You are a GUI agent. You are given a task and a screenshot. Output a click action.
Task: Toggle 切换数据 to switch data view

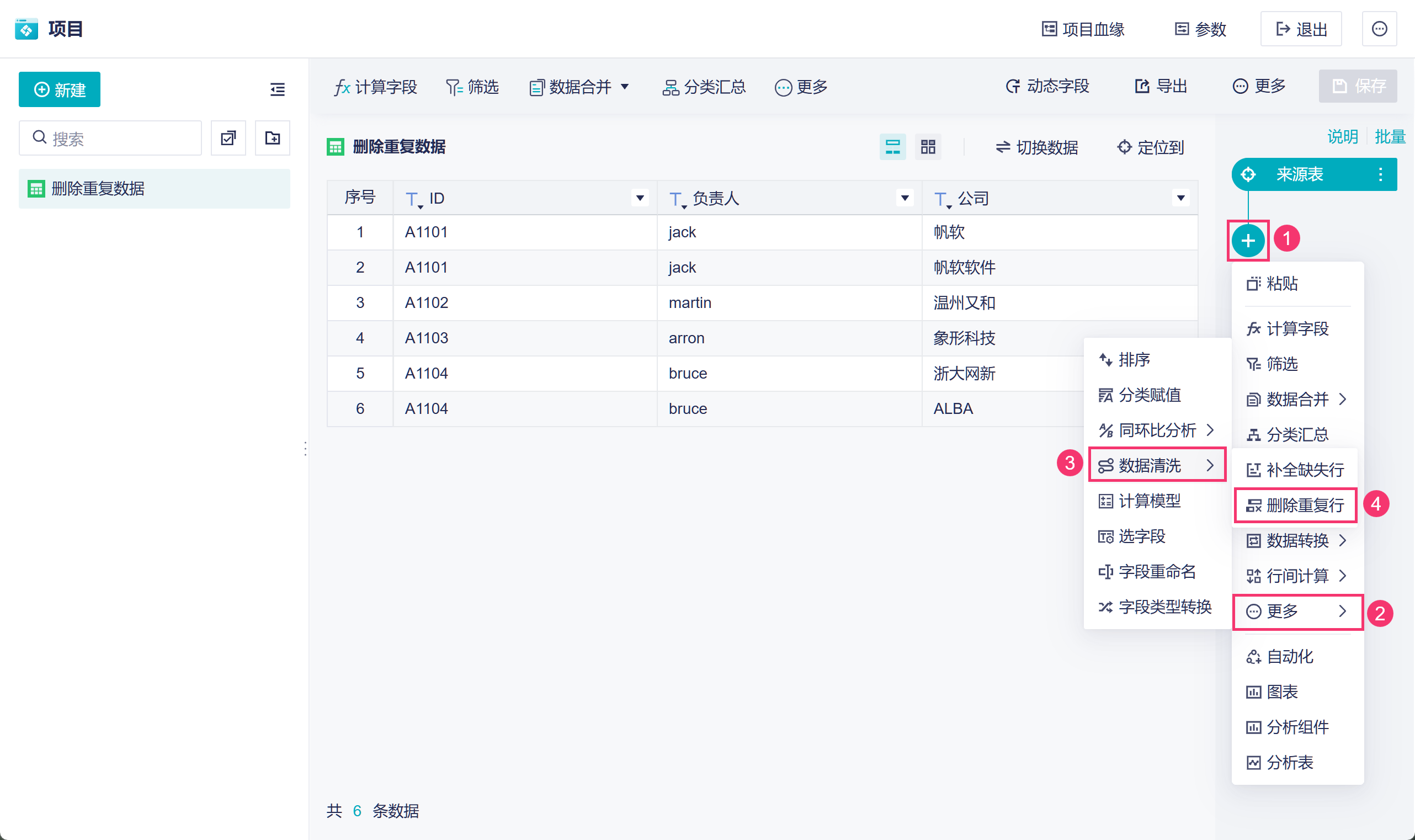(x=1036, y=147)
